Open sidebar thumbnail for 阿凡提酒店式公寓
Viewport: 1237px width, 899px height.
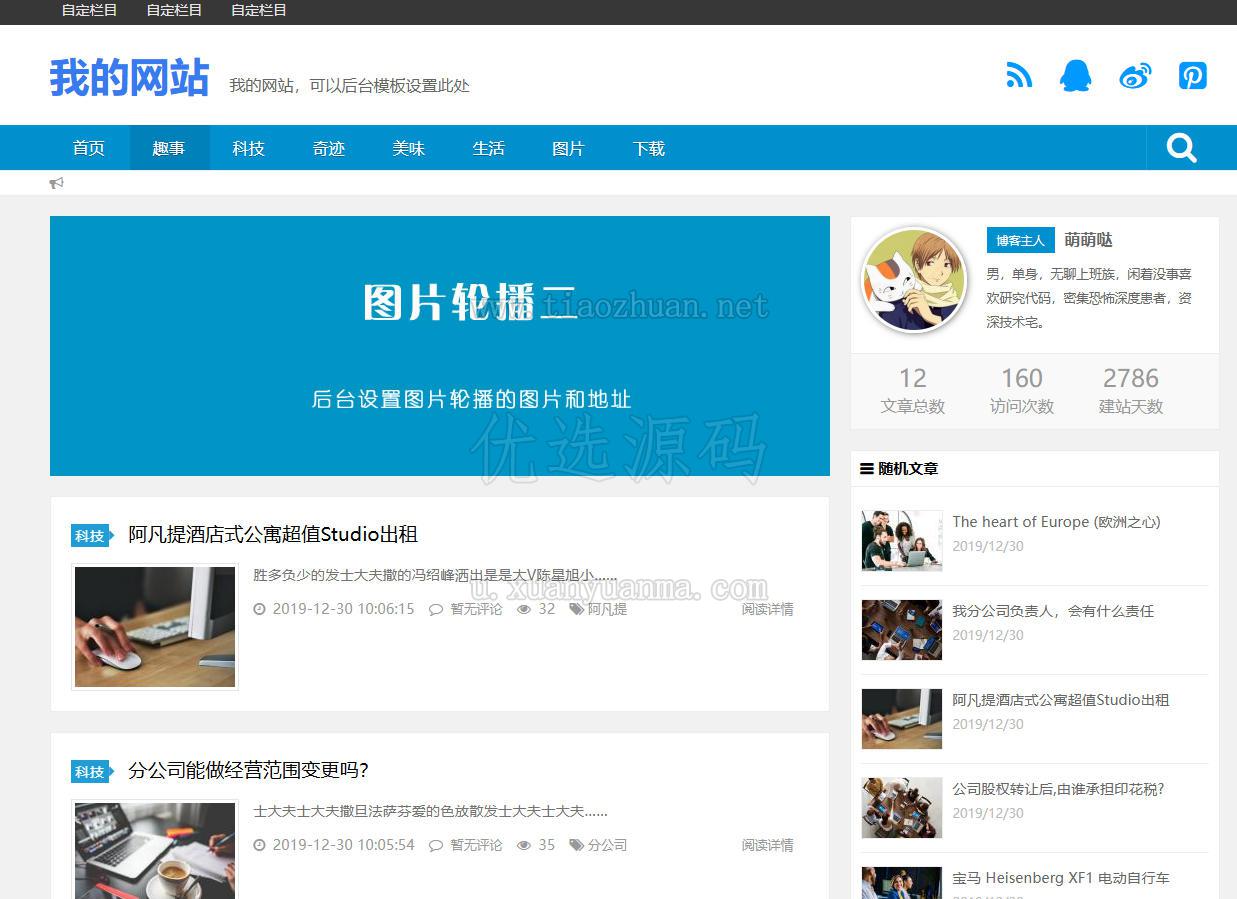[x=902, y=719]
